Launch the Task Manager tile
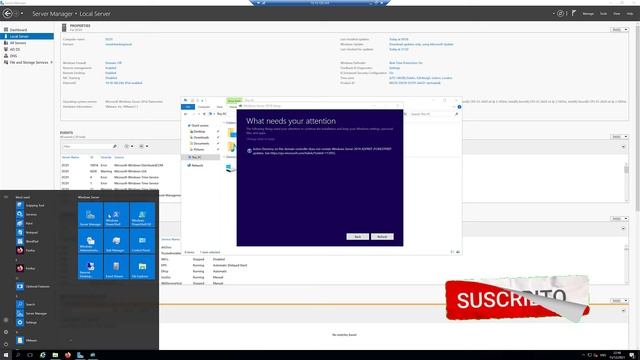This screenshot has width=640, height=360. point(116,241)
